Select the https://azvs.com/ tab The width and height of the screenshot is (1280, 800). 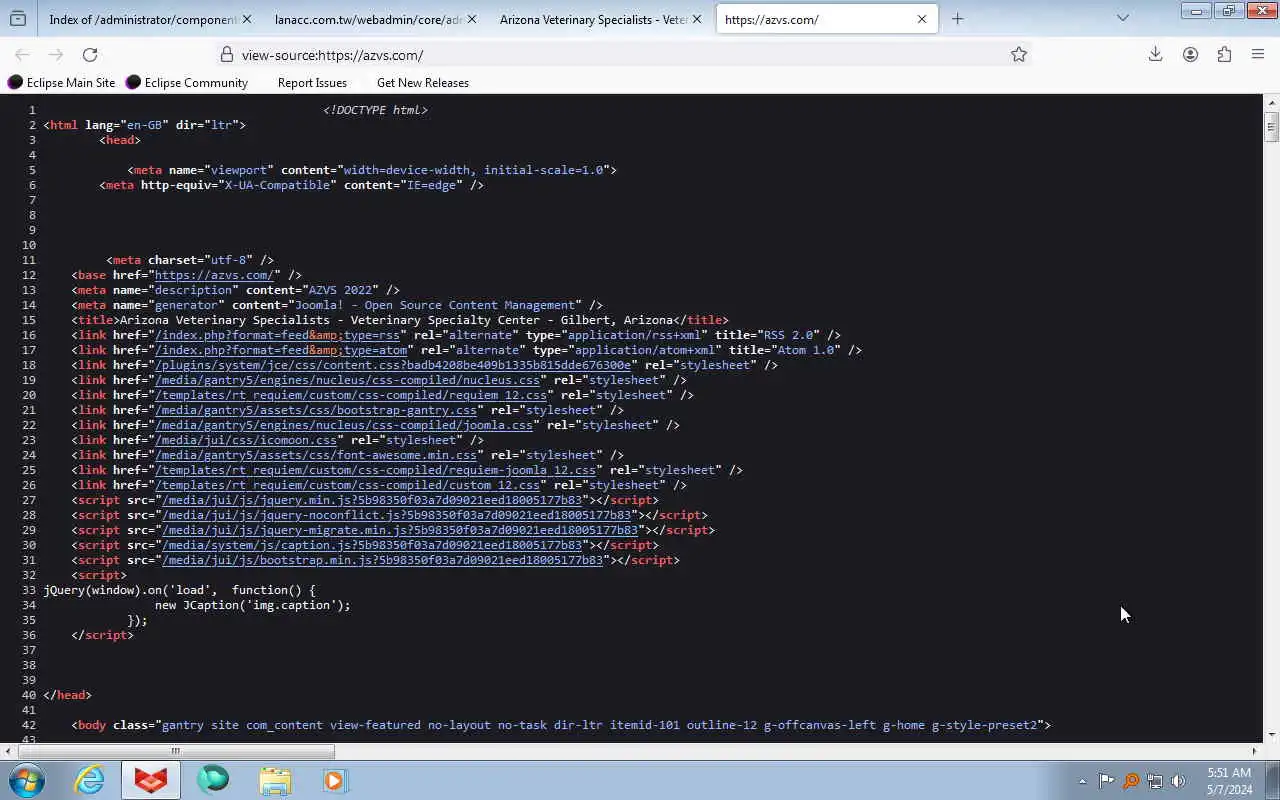tap(827, 19)
